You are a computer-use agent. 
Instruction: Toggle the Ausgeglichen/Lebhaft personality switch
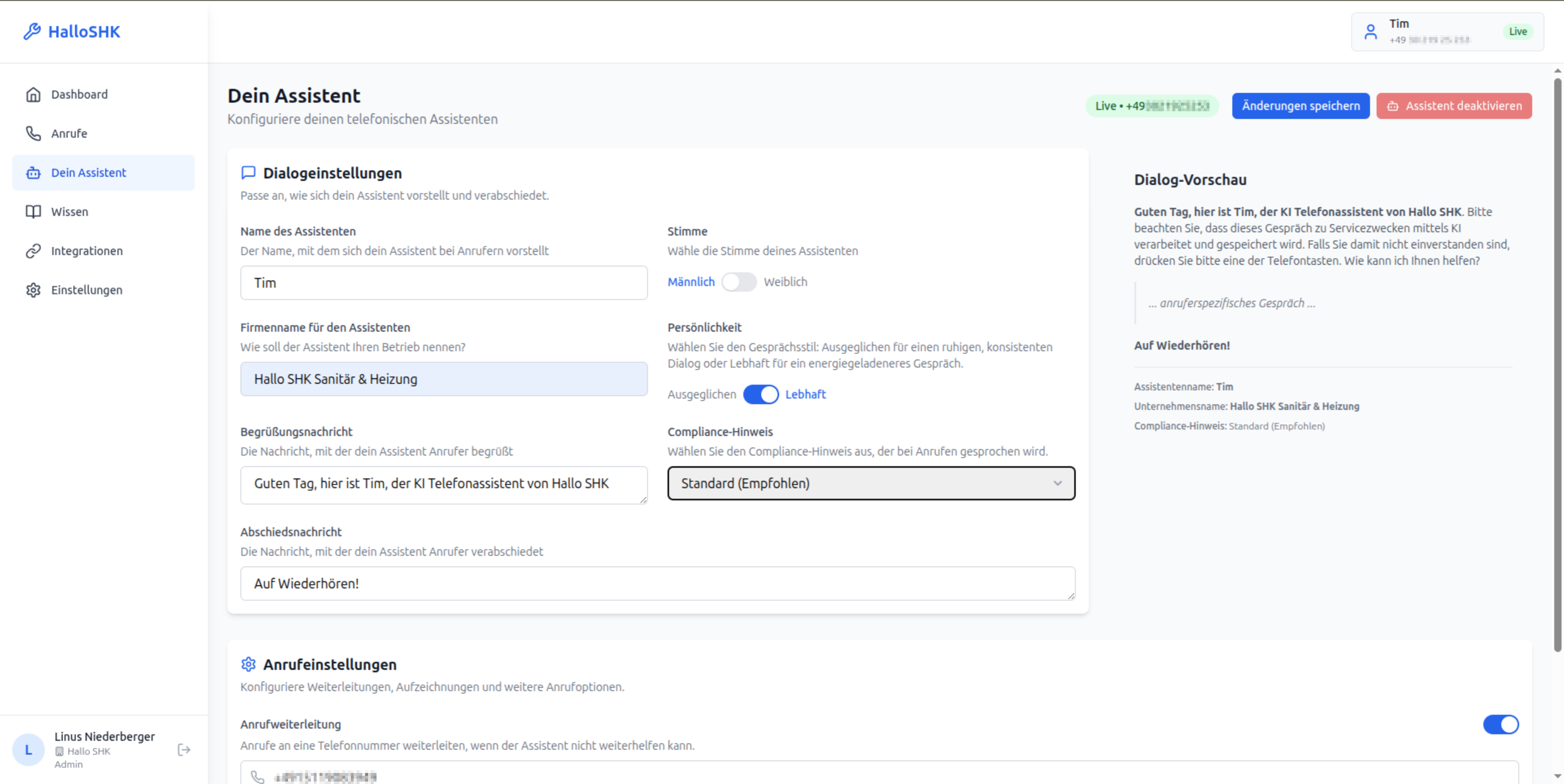(x=761, y=394)
